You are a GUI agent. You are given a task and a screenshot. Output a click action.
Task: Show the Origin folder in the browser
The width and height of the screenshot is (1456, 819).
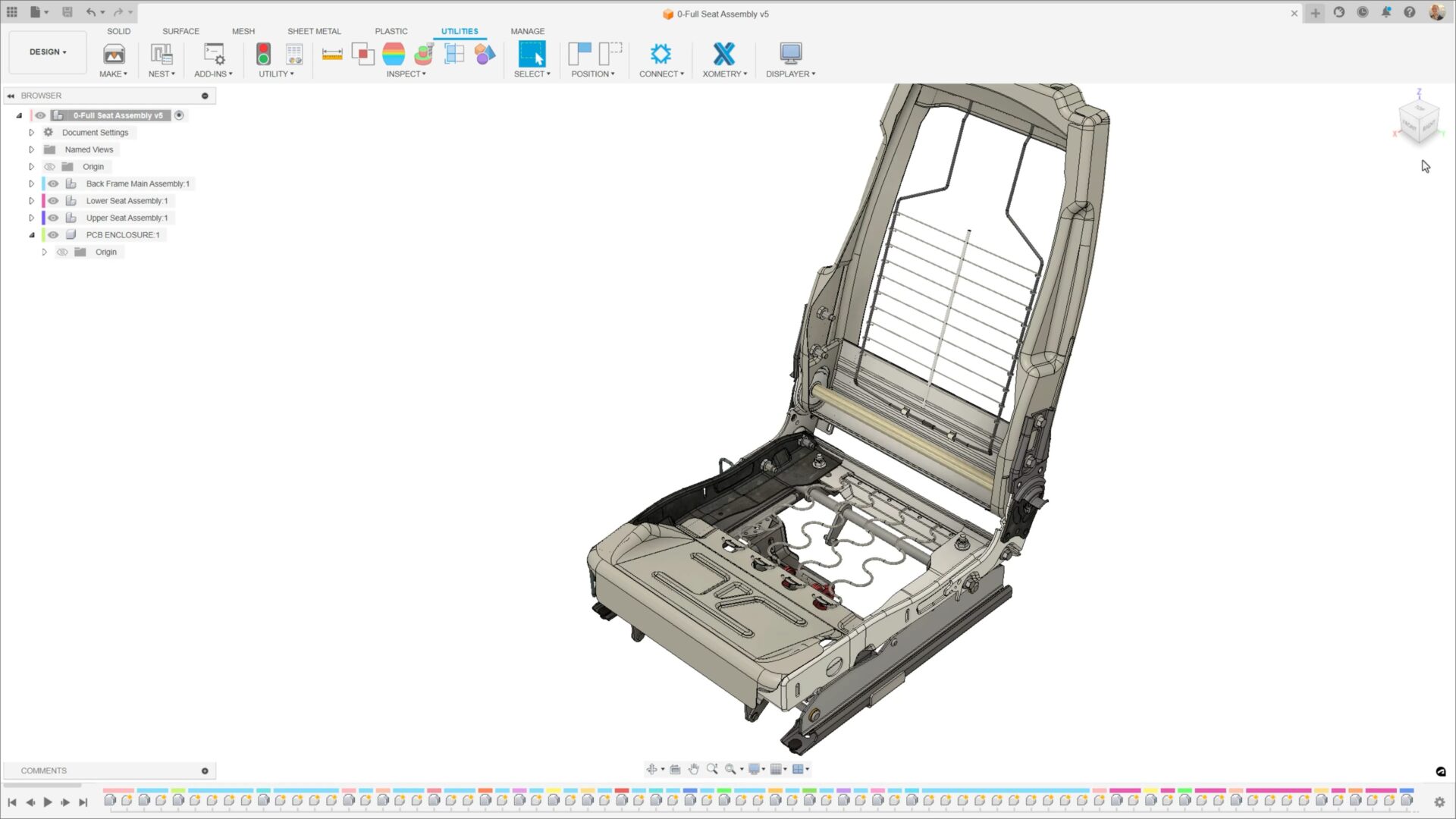click(49, 166)
